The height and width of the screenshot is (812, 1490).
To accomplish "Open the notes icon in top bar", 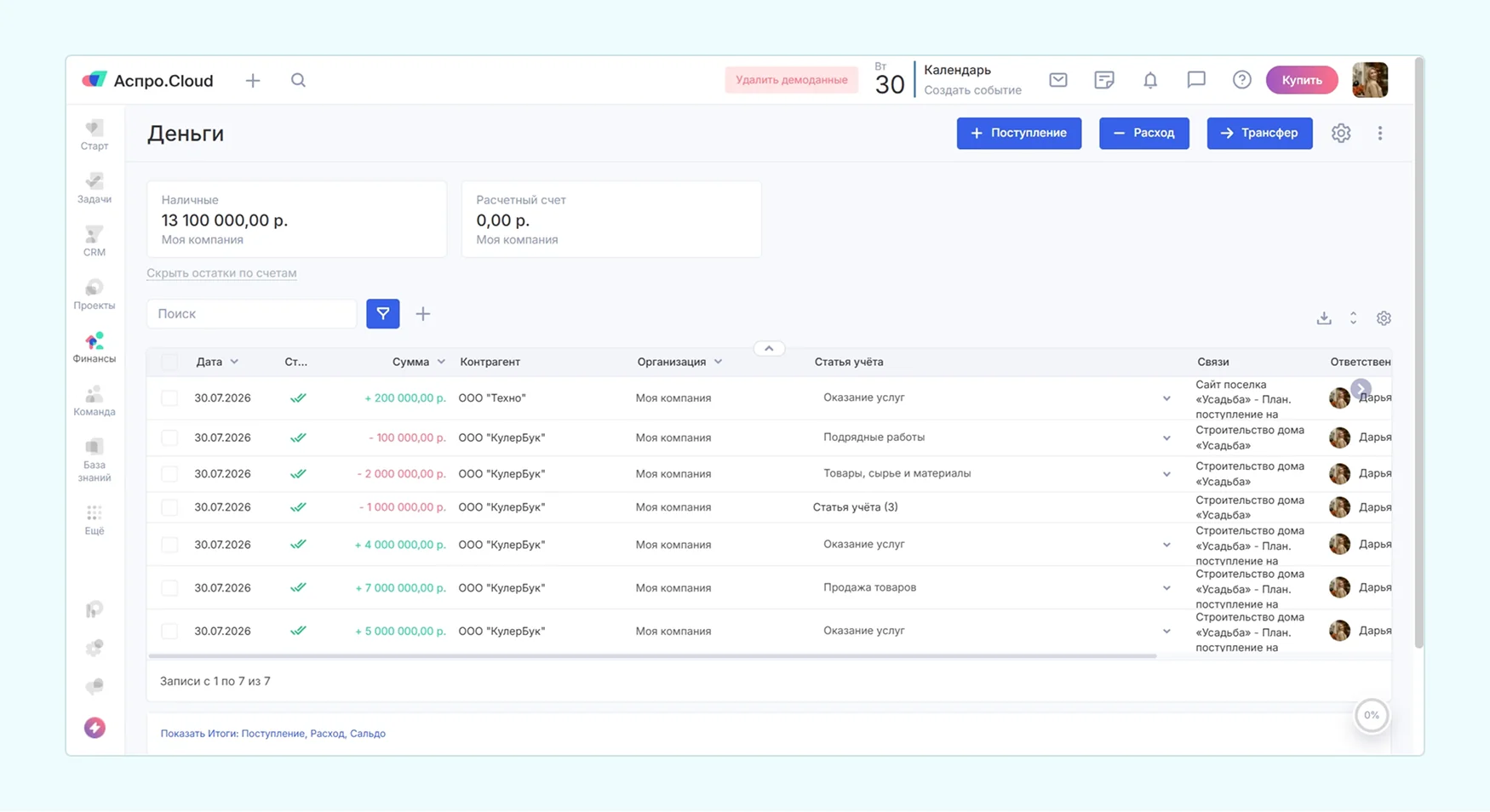I will pyautogui.click(x=1104, y=80).
